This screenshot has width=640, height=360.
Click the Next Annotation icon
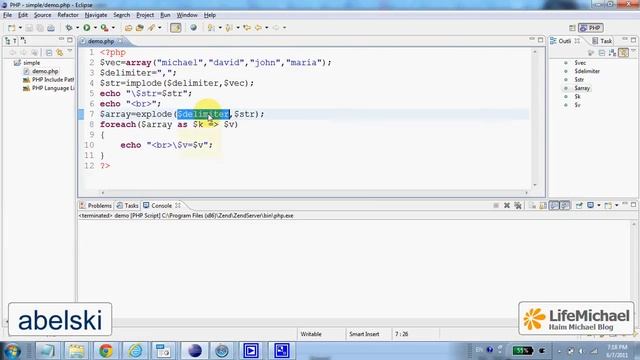211,28
